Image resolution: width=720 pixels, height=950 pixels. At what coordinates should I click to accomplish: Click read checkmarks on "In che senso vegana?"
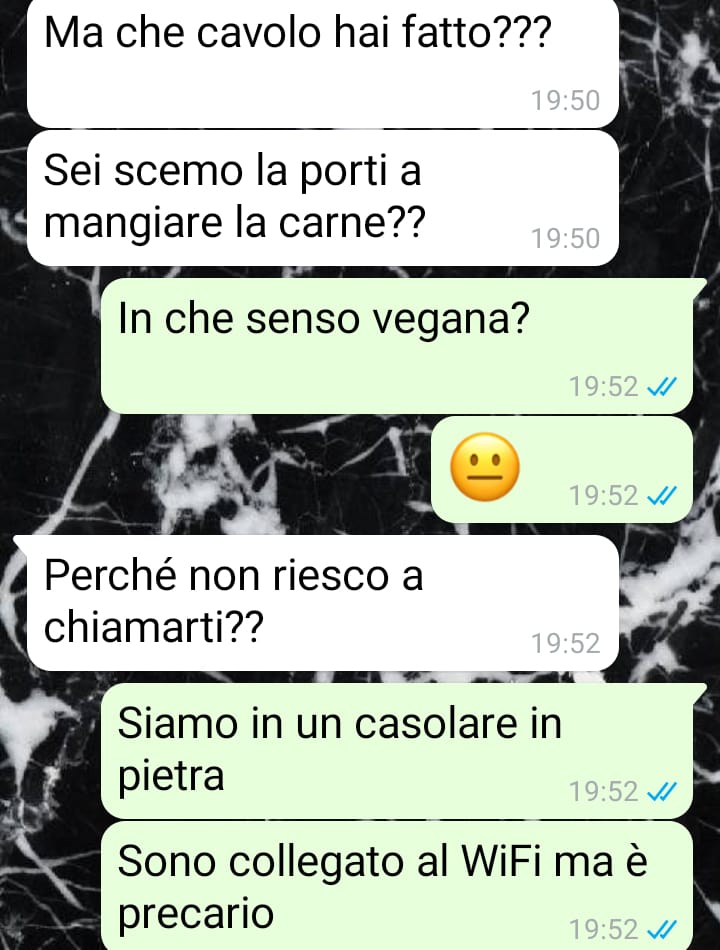coord(662,386)
